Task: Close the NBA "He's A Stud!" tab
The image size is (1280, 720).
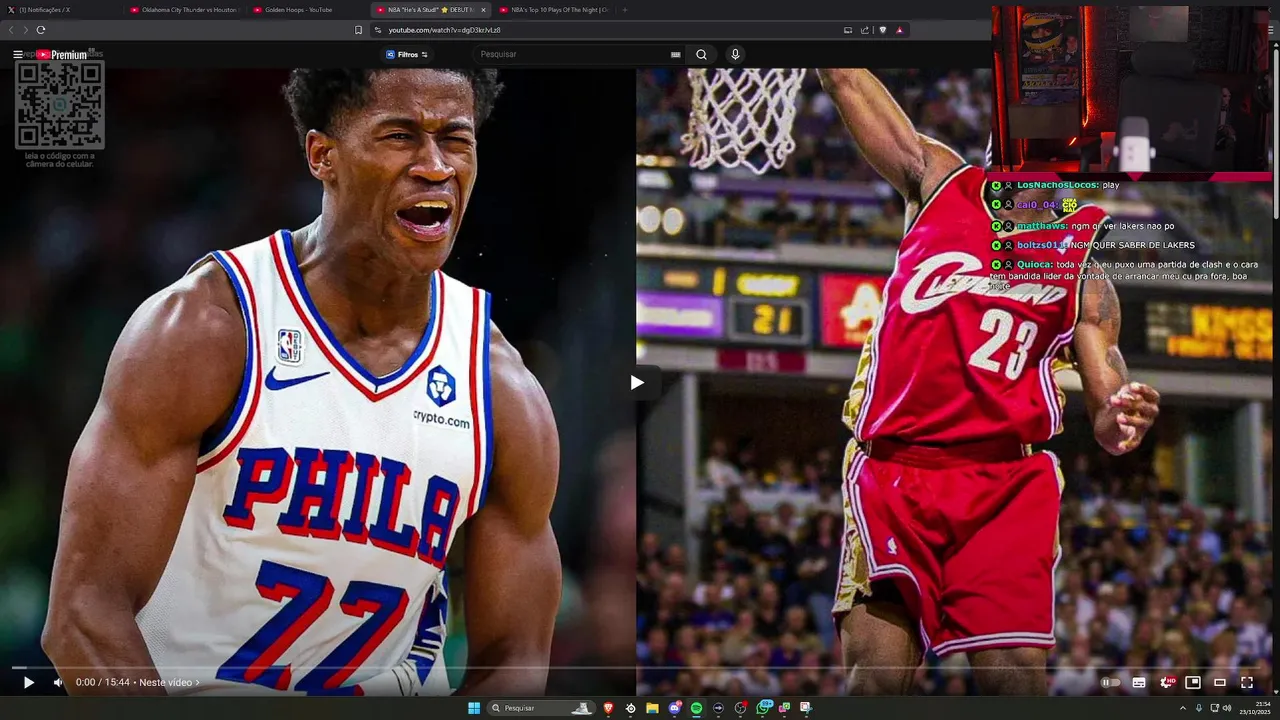Action: 483,9
